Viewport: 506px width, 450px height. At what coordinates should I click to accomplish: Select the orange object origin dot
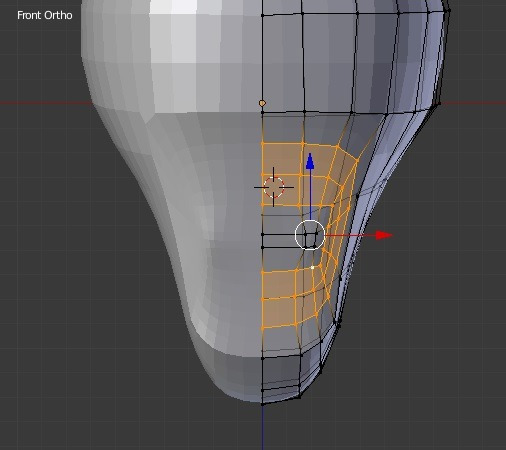[x=262, y=103]
